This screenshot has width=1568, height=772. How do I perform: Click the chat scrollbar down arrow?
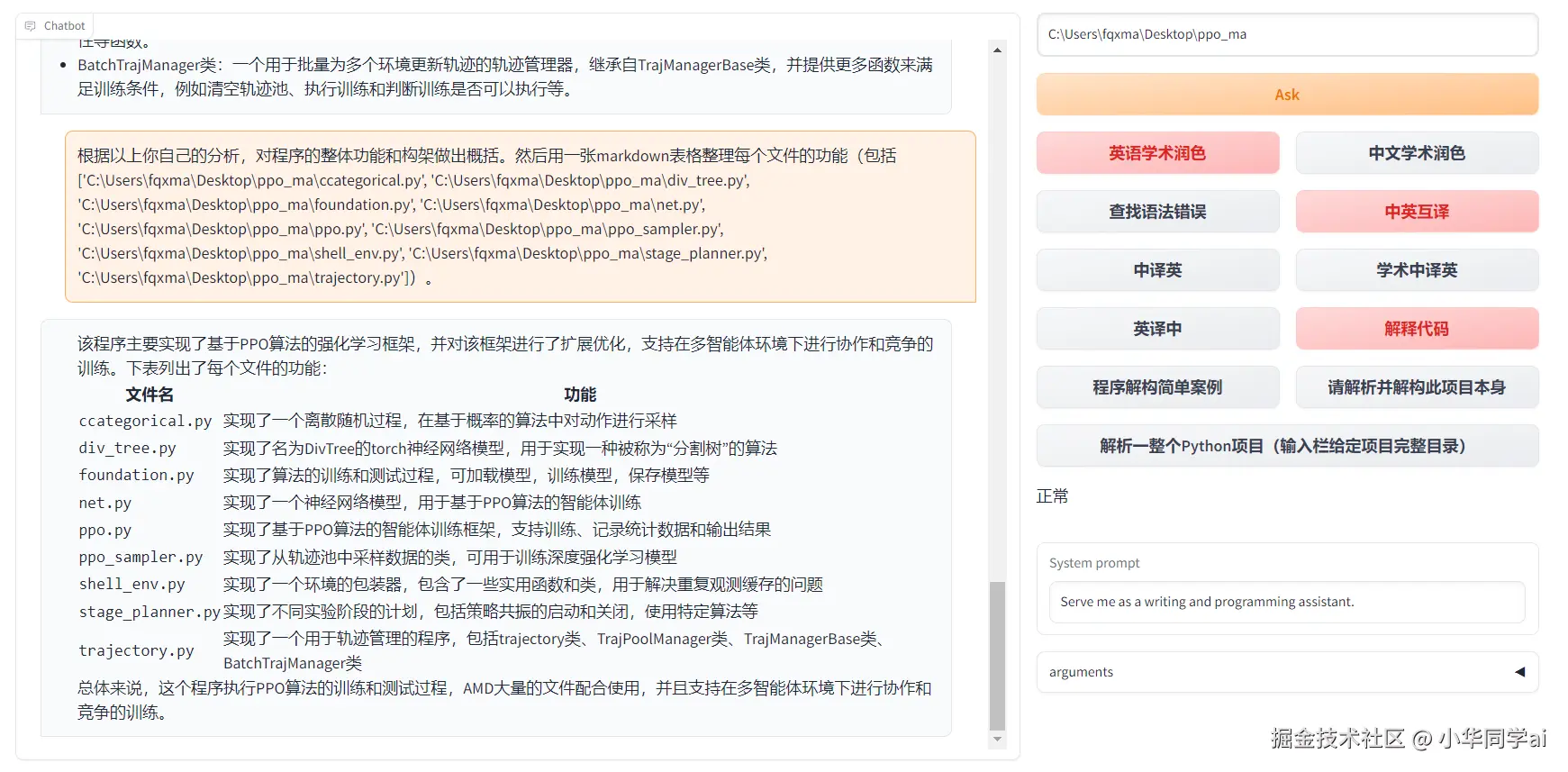(x=997, y=739)
